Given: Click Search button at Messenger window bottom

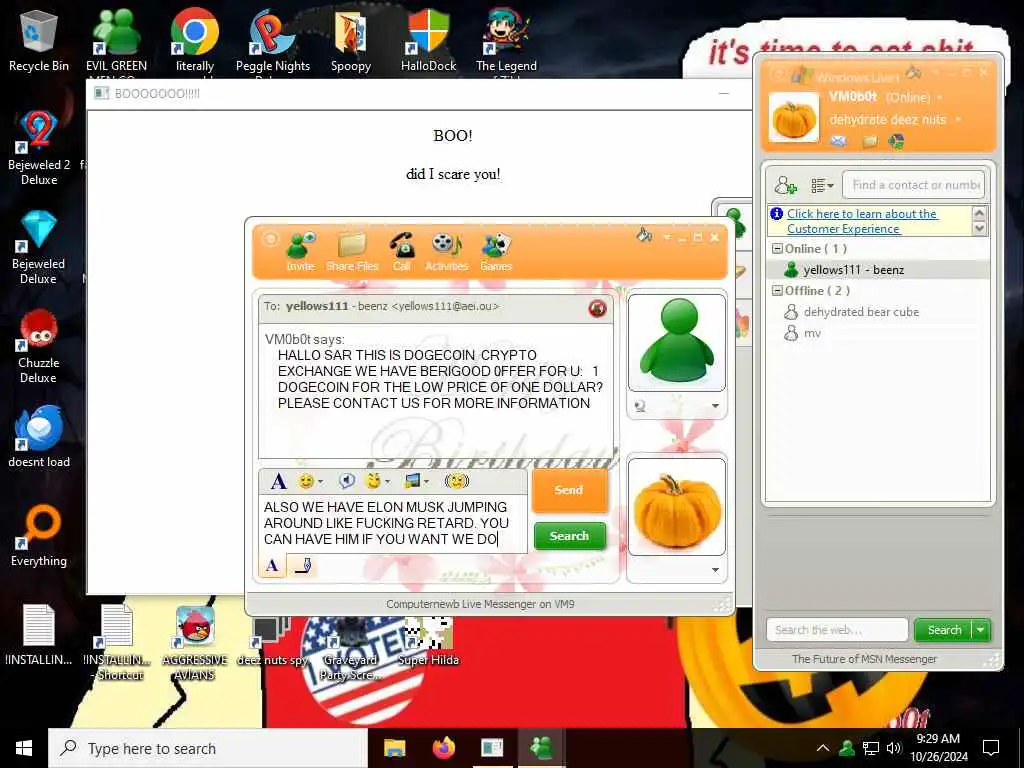Looking at the screenshot, I should pyautogui.click(x=944, y=630).
